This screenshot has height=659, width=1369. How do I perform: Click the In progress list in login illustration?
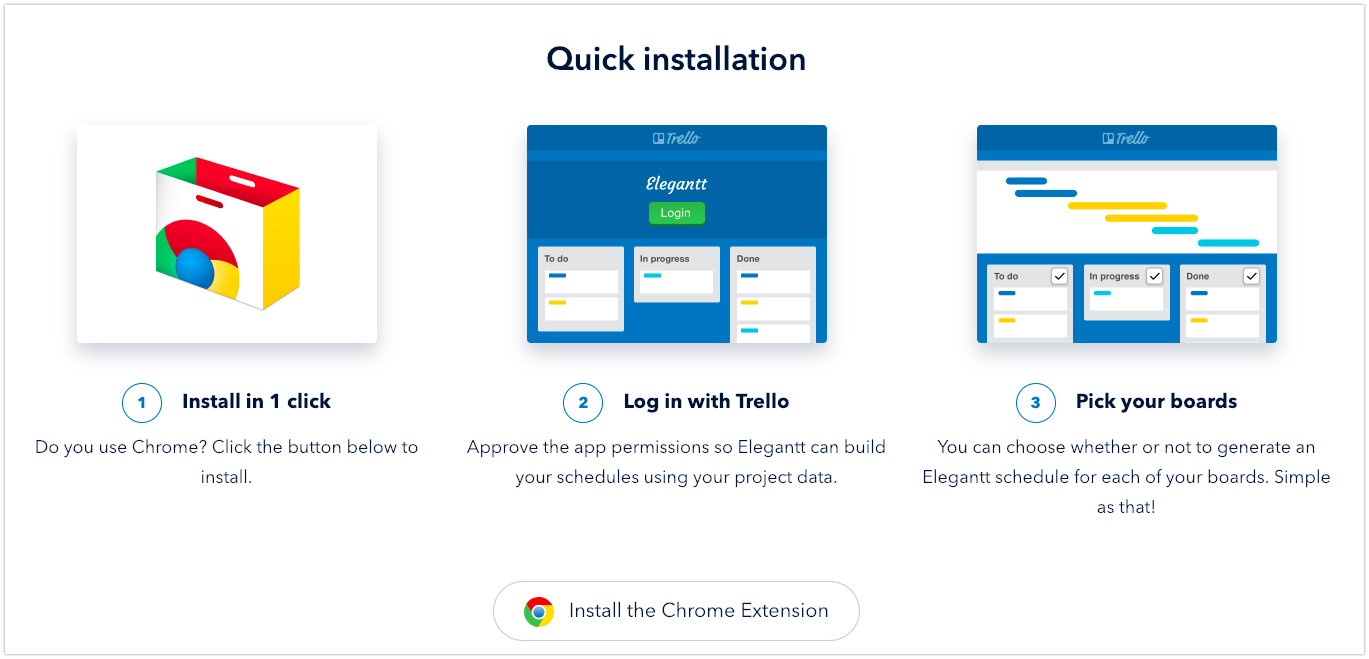click(x=677, y=274)
